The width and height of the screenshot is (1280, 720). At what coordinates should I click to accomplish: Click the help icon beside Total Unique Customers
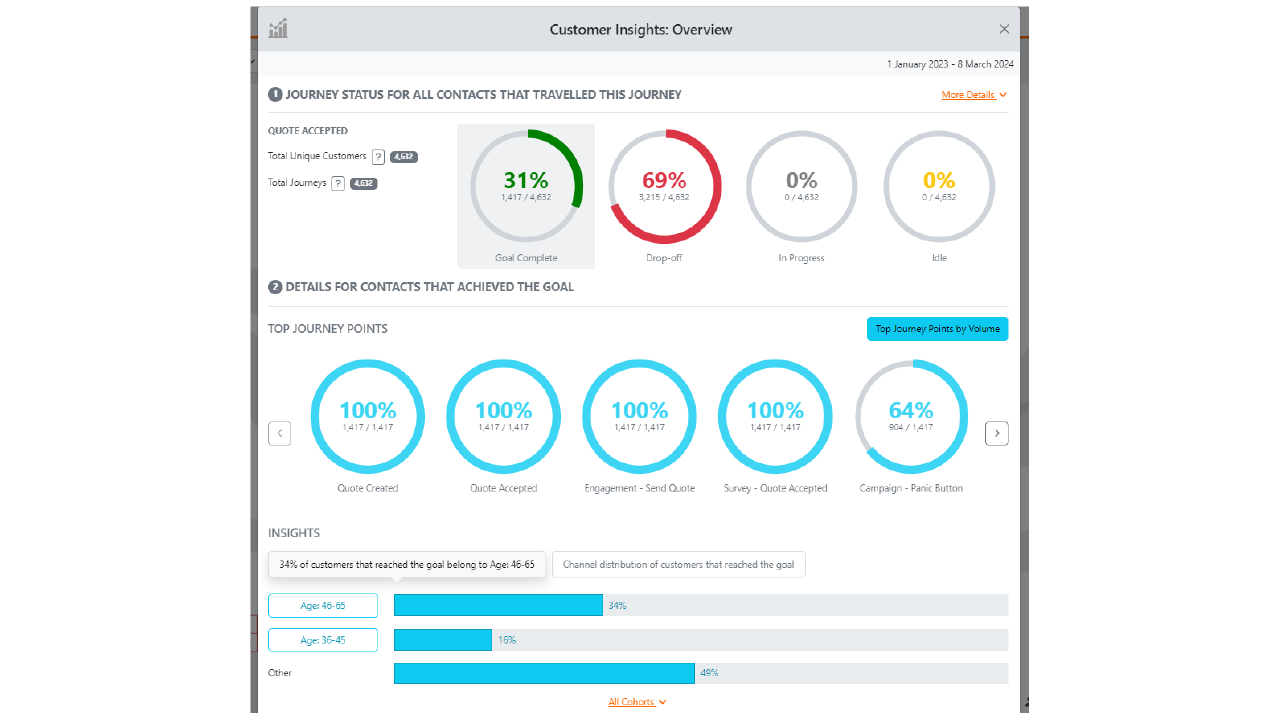click(x=378, y=156)
